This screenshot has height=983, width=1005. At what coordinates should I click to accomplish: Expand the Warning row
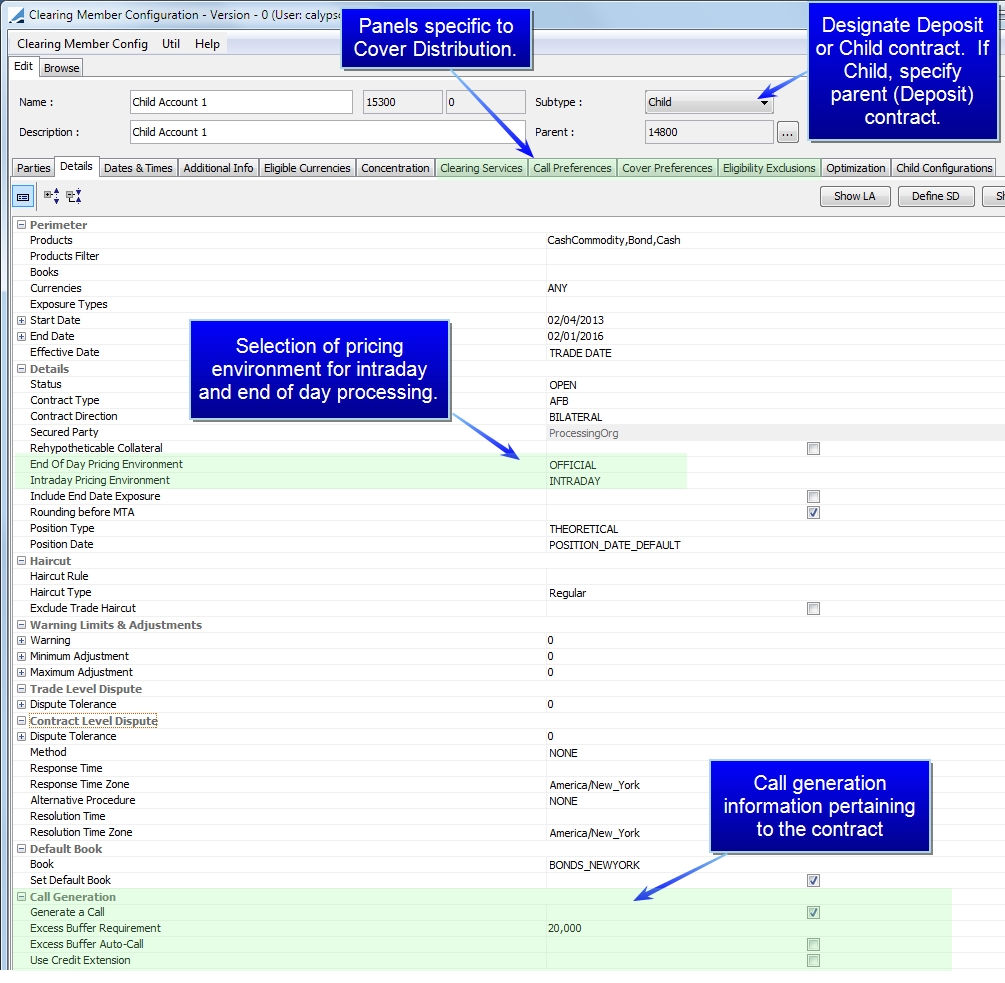tap(21, 641)
